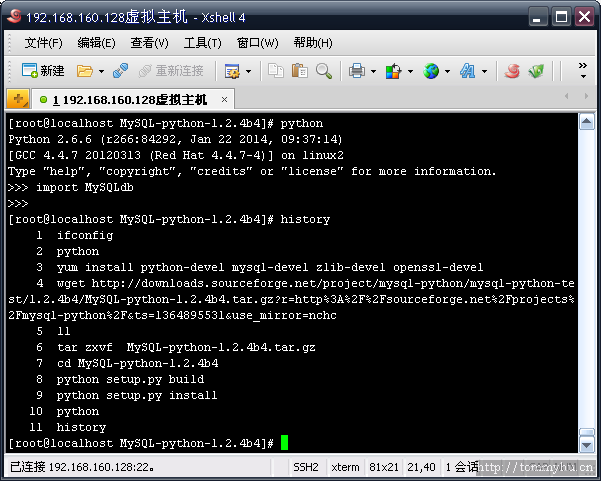
Task: Open the 窗口(W) Window menu
Action: (x=258, y=43)
